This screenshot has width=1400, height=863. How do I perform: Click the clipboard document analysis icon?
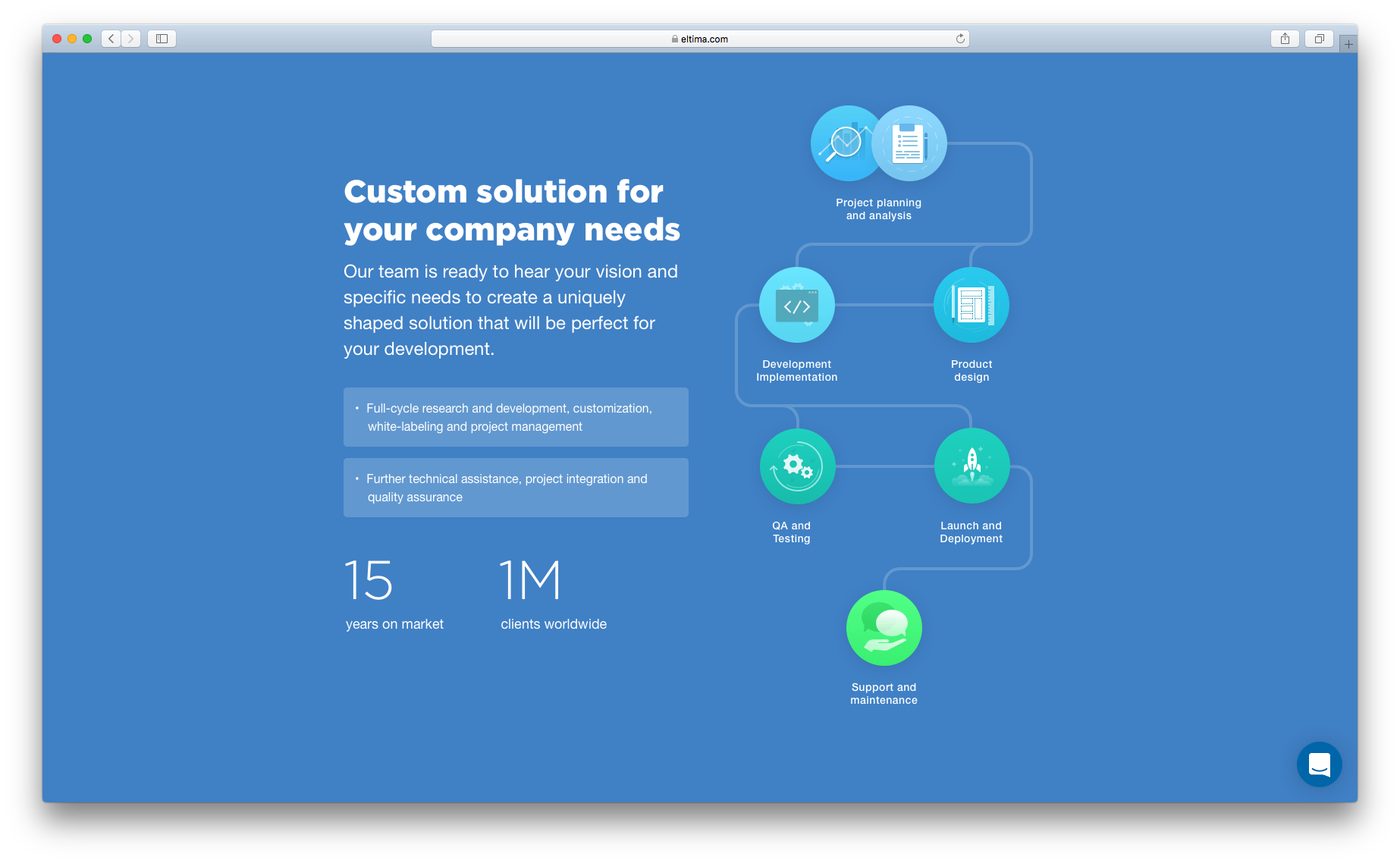point(909,143)
